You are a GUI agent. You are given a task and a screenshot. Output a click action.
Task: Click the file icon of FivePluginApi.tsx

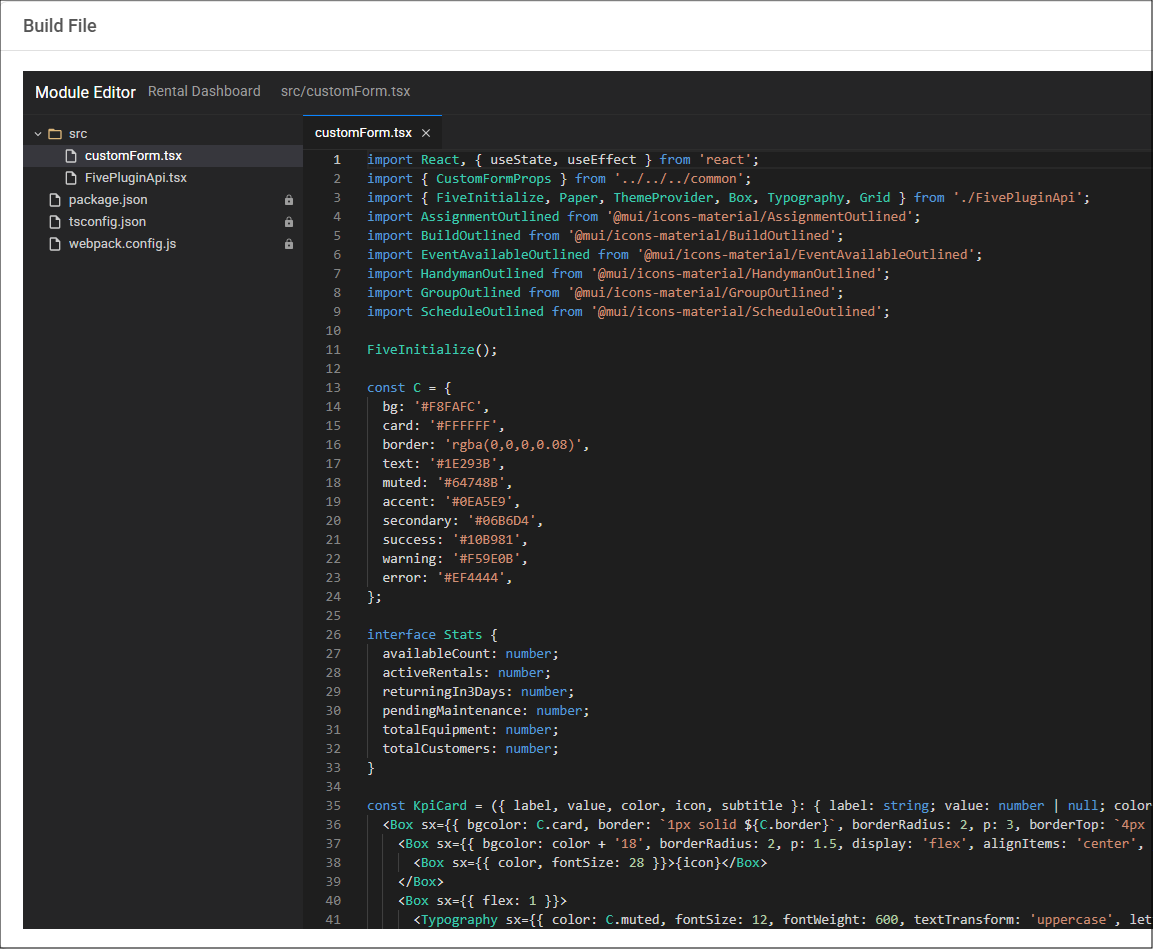[71, 178]
